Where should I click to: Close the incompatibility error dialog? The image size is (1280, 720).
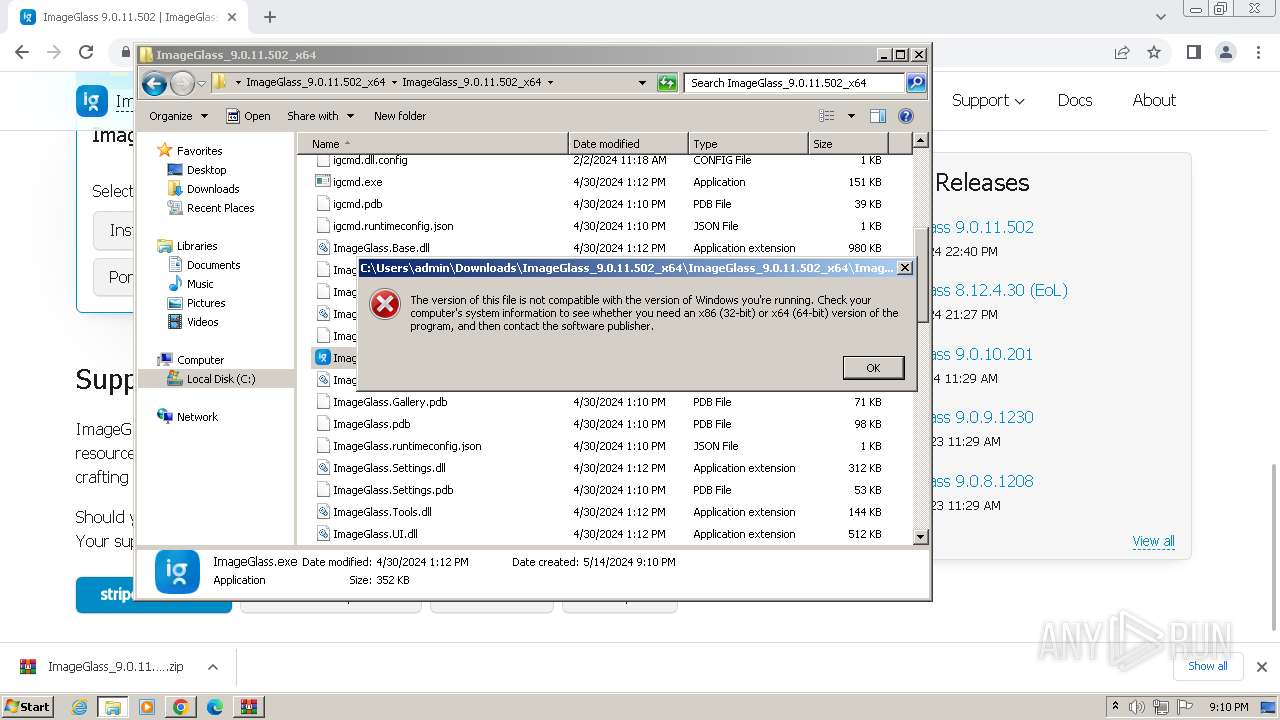(905, 268)
